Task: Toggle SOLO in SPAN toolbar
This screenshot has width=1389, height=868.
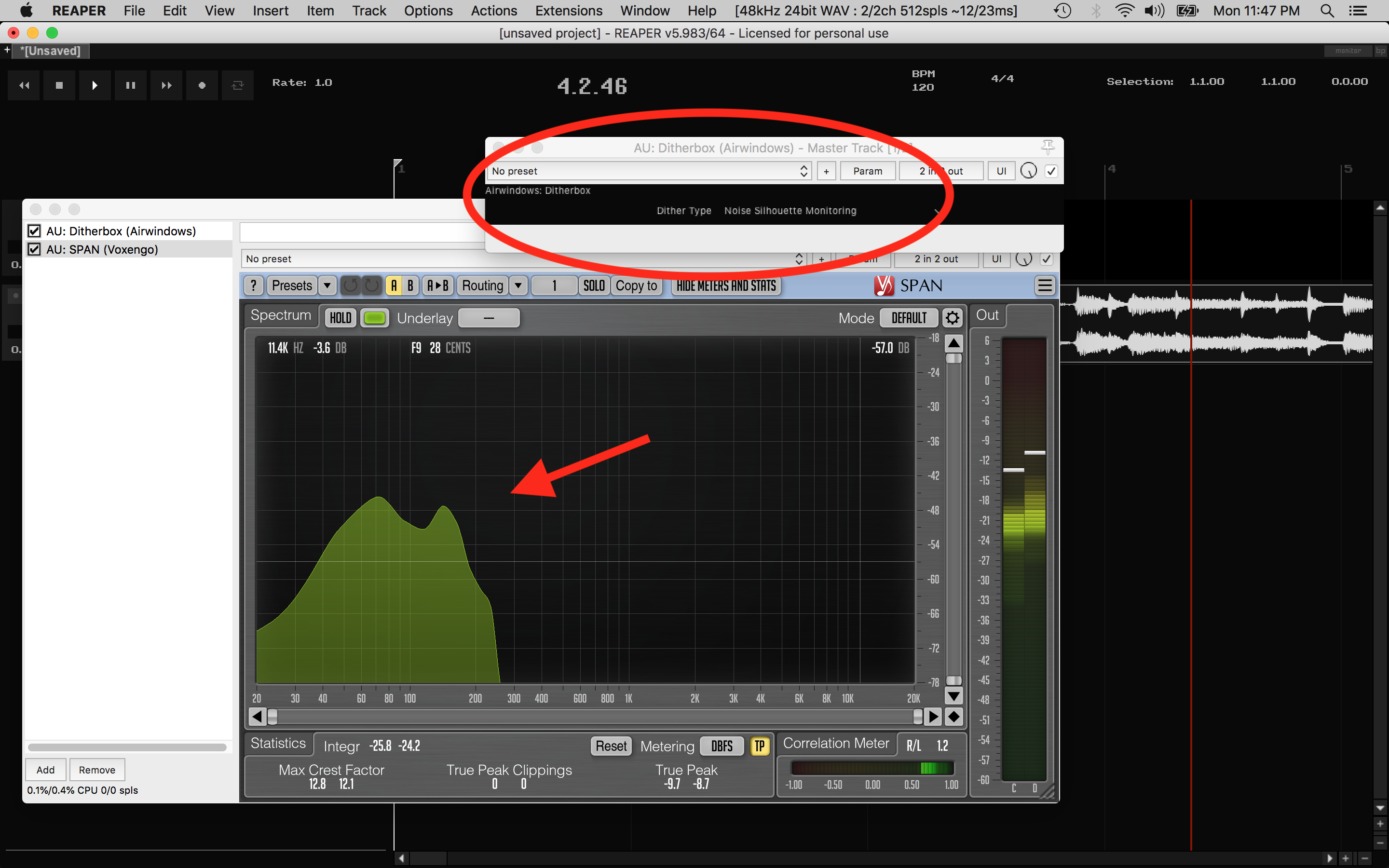Action: 594,285
